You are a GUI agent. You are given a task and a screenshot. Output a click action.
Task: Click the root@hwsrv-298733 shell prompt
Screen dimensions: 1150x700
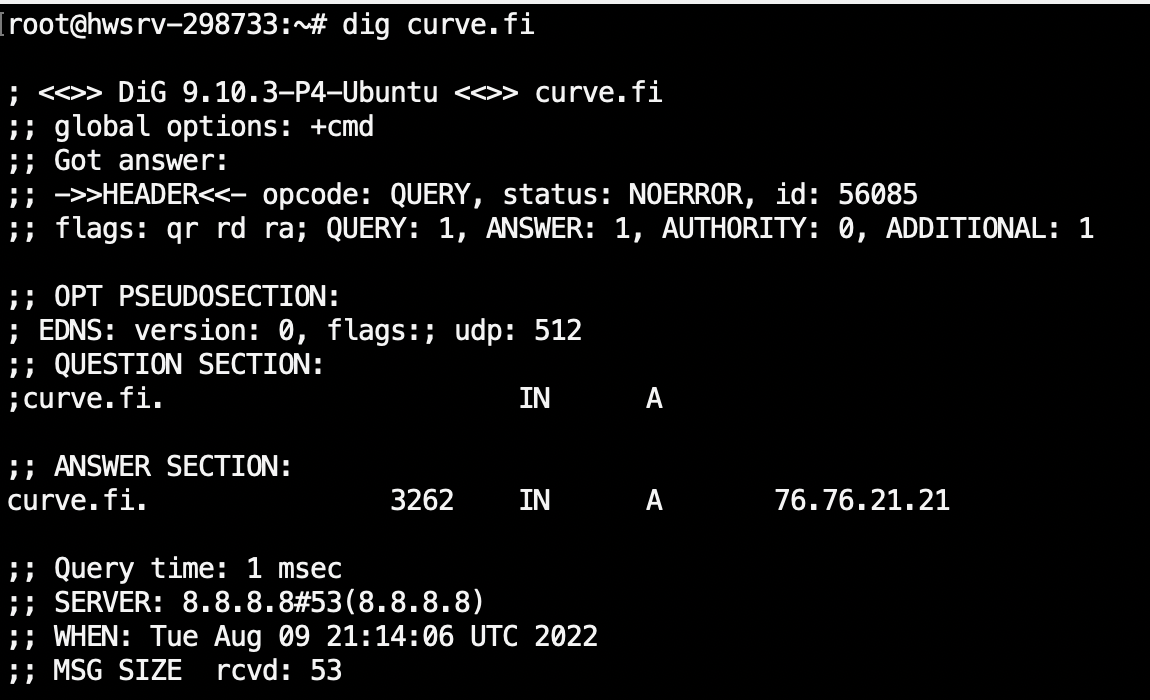pyautogui.click(x=167, y=25)
